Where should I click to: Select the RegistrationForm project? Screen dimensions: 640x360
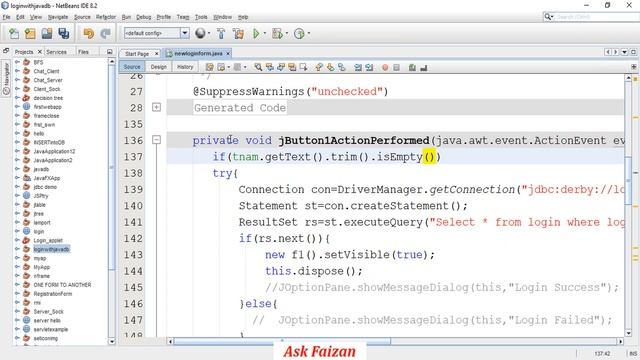[x=52, y=294]
